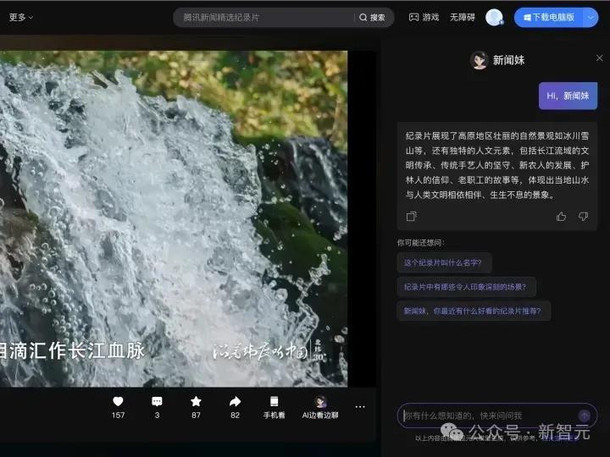Thumbs up the 新闻妹 AI answer
Screen dimensions: 610x457
561,216
